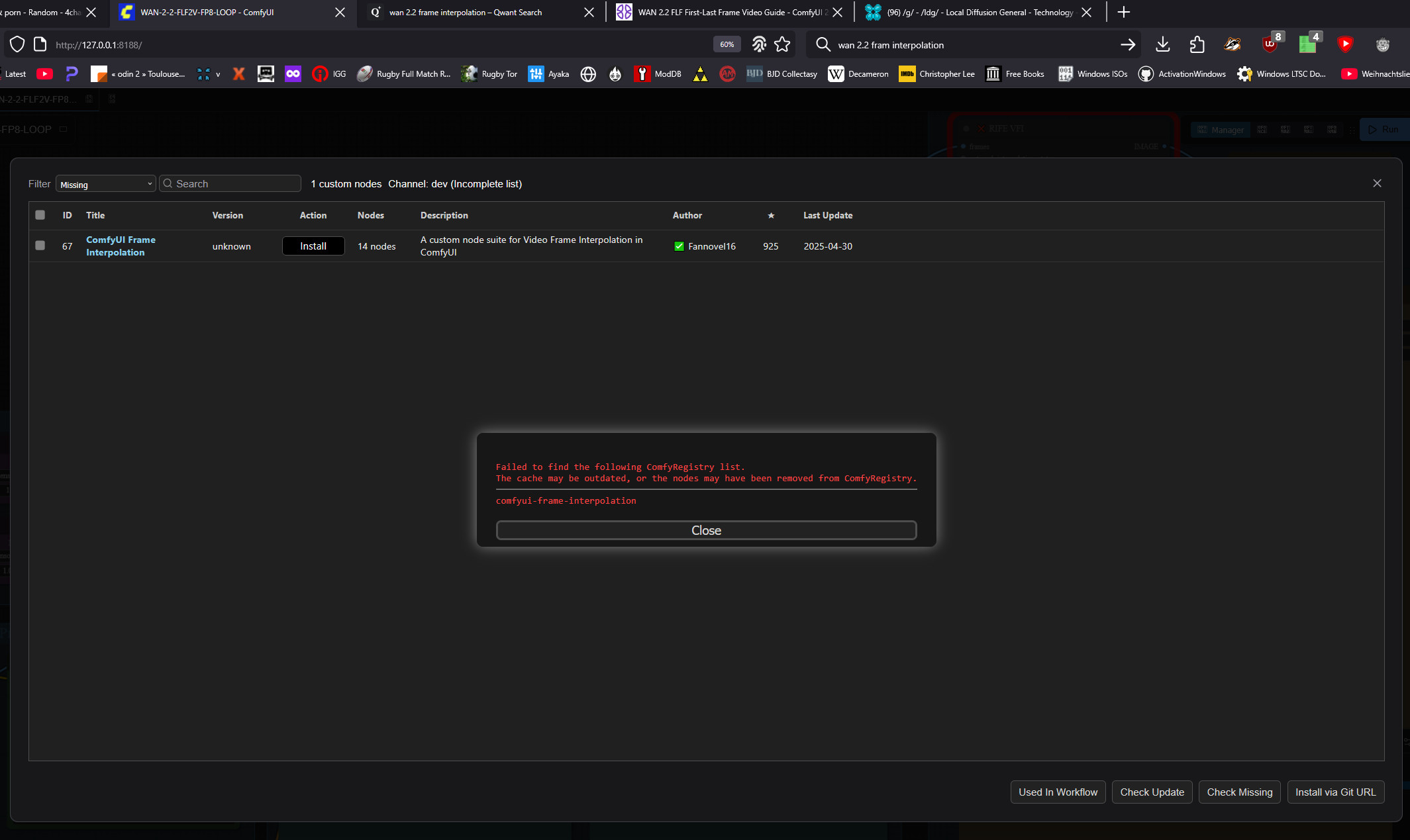Check the ComfyUI Frame Interpolation row checkbox
Image resolution: width=1410 pixels, height=840 pixels.
coord(40,246)
